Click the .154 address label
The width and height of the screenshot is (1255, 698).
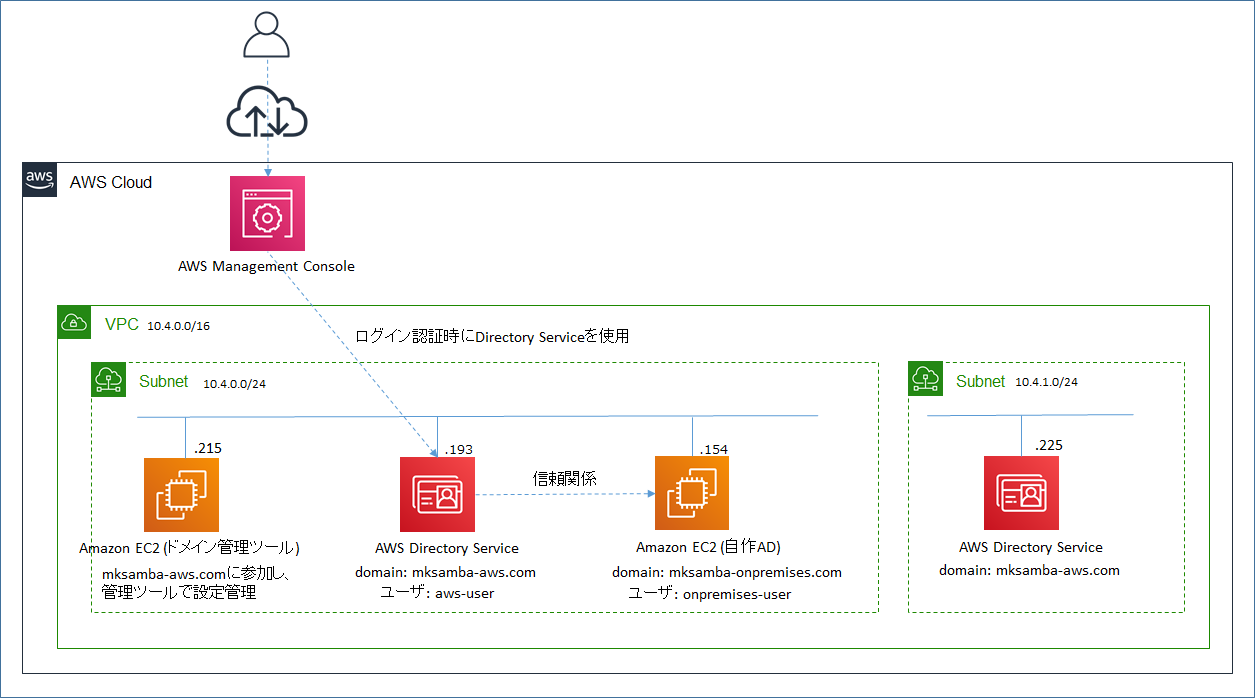tap(714, 449)
